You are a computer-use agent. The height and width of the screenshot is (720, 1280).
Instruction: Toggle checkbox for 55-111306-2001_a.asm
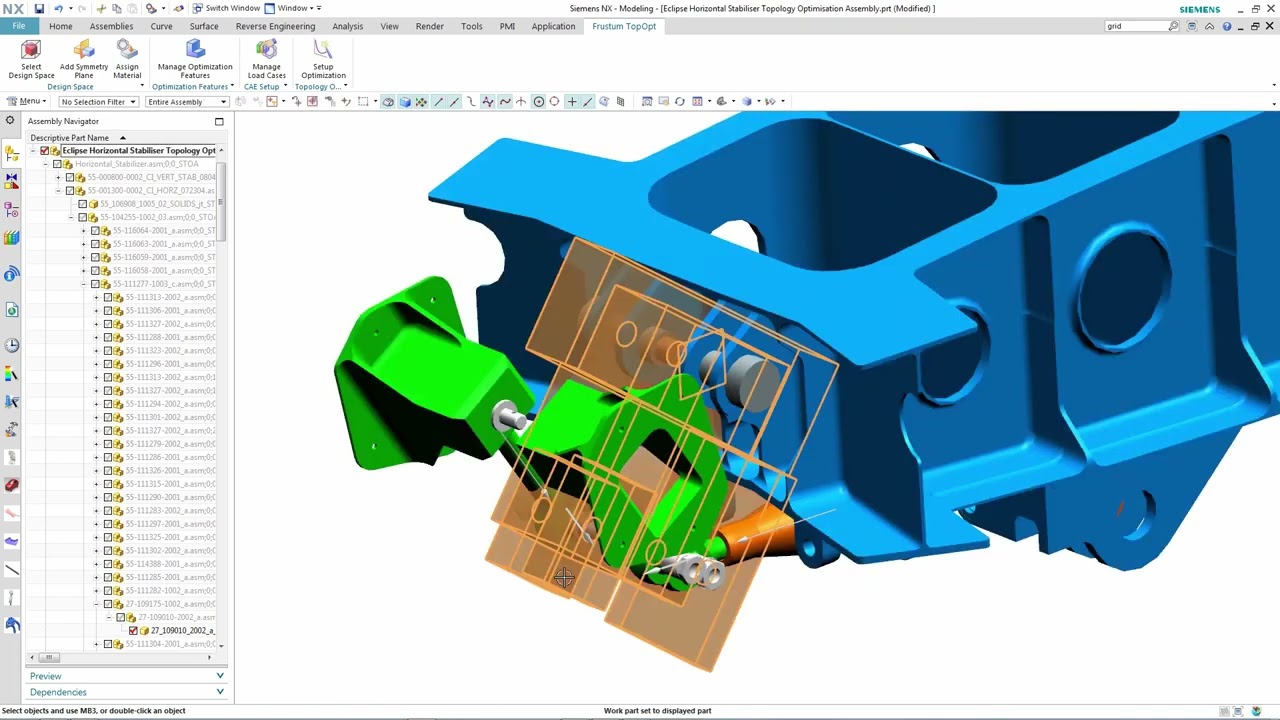[108, 311]
